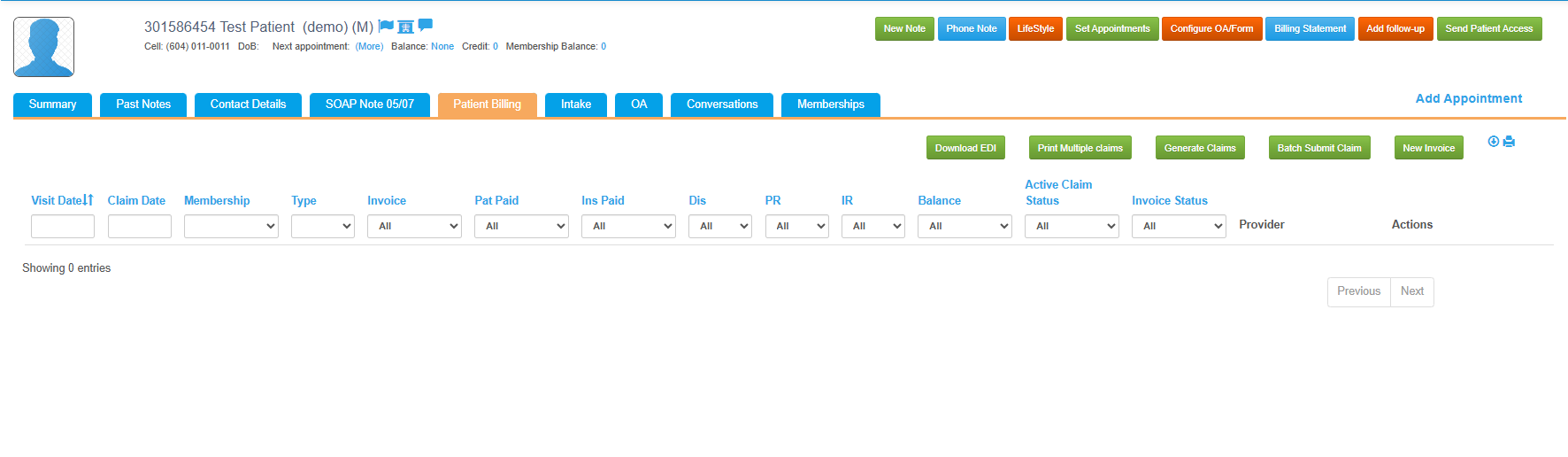The image size is (1568, 457).
Task: Click the speech bubble comment icon
Action: pyautogui.click(x=425, y=25)
